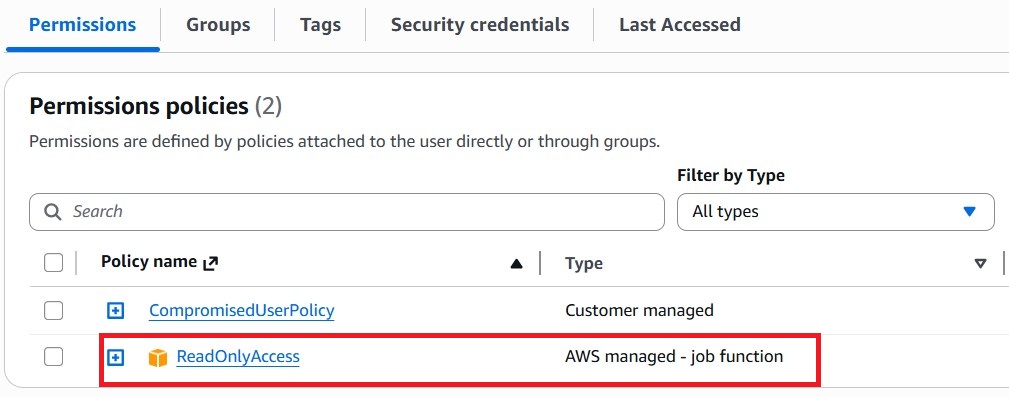
Task: Expand the CompromisedUserPolicy policy details
Action: tap(115, 311)
